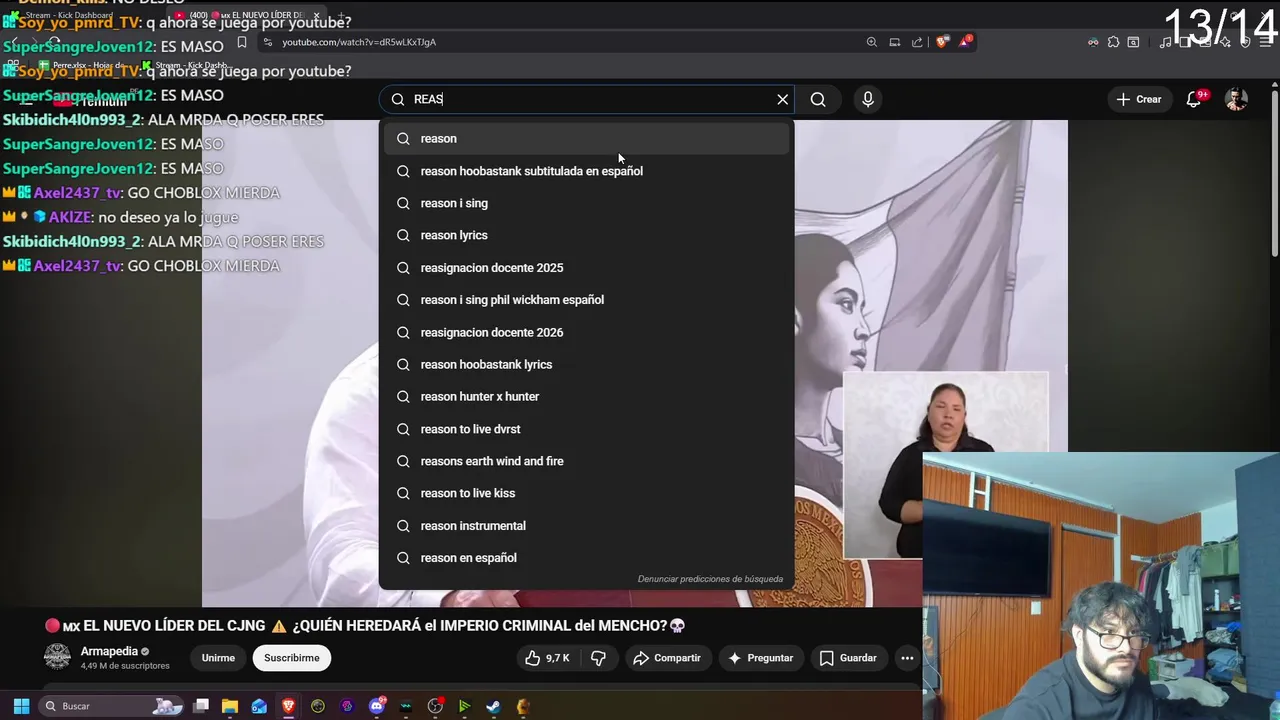Clear the search text with the X icon
The height and width of the screenshot is (720, 1280).
coord(783,99)
